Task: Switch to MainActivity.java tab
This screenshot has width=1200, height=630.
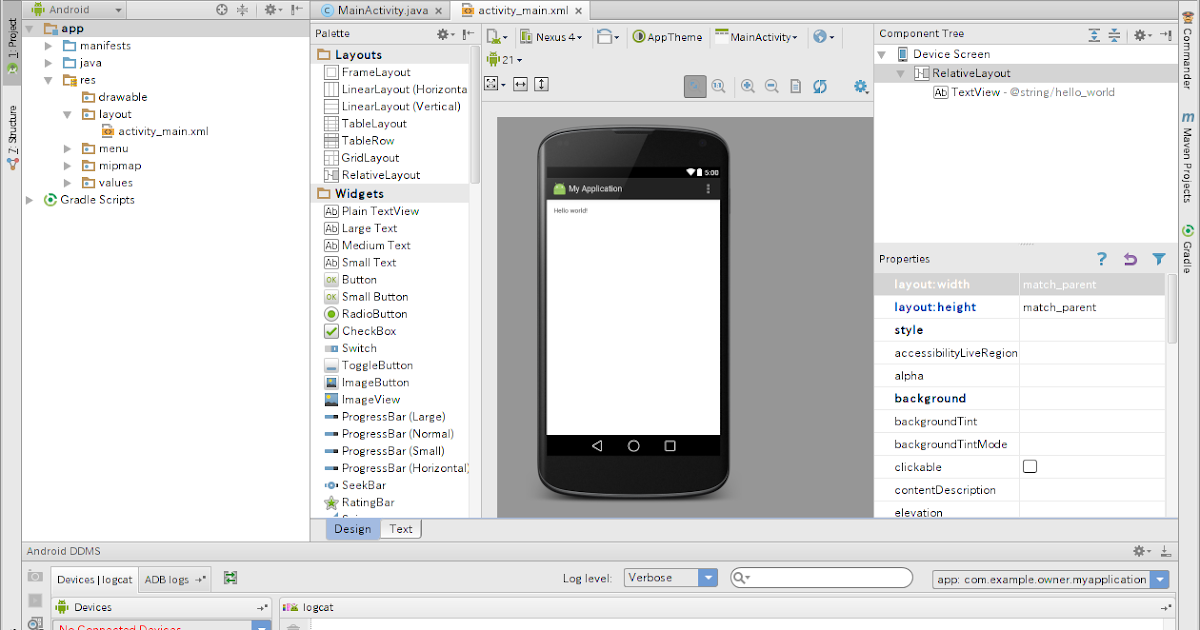Action: point(381,10)
